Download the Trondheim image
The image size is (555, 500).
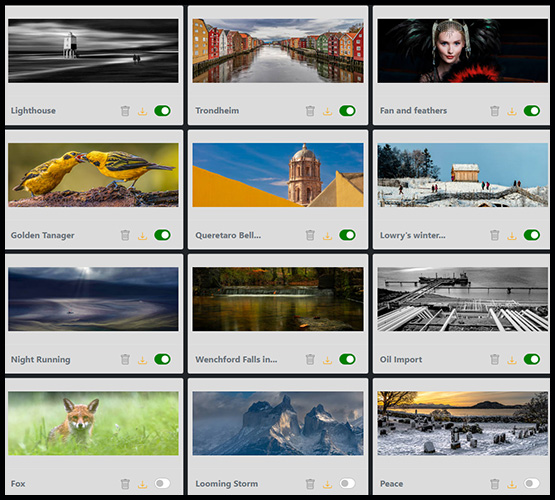point(327,111)
